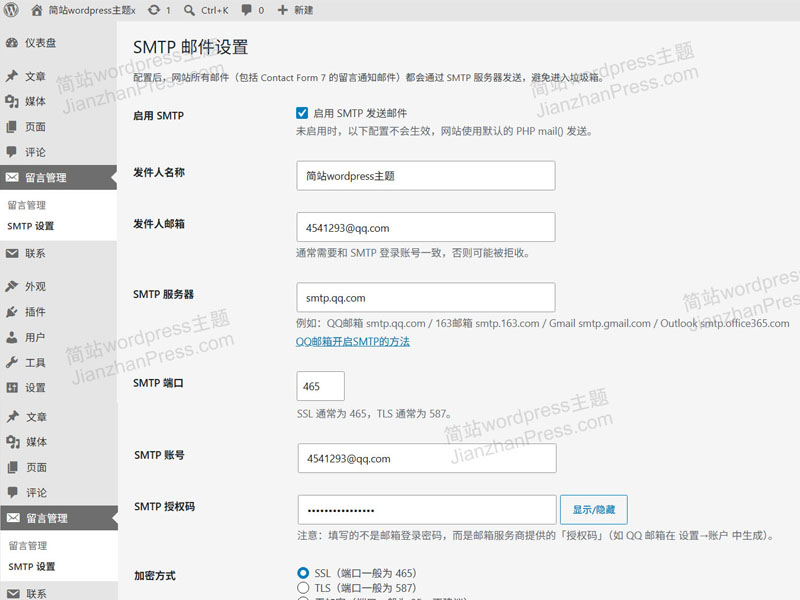Click the hint 未启用时，以下配置不会生效
The width and height of the screenshot is (800, 600).
[x=444, y=132]
